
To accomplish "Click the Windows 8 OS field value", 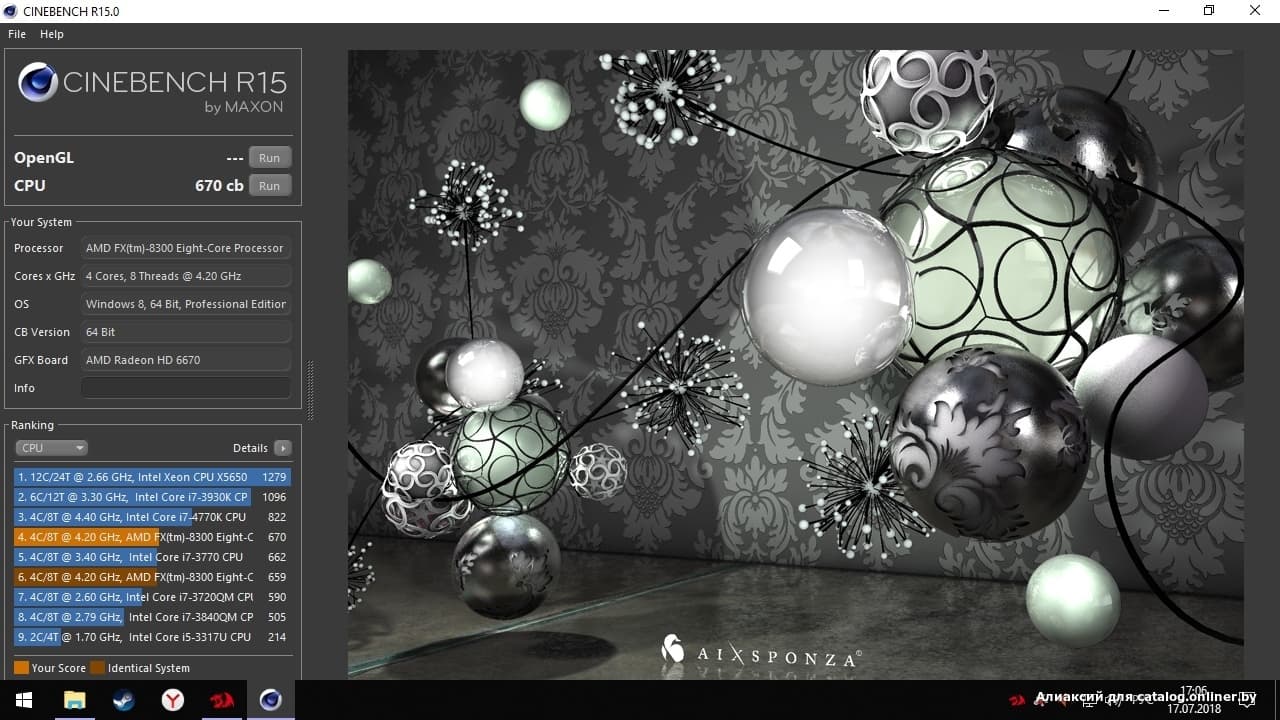I will pyautogui.click(x=186, y=304).
